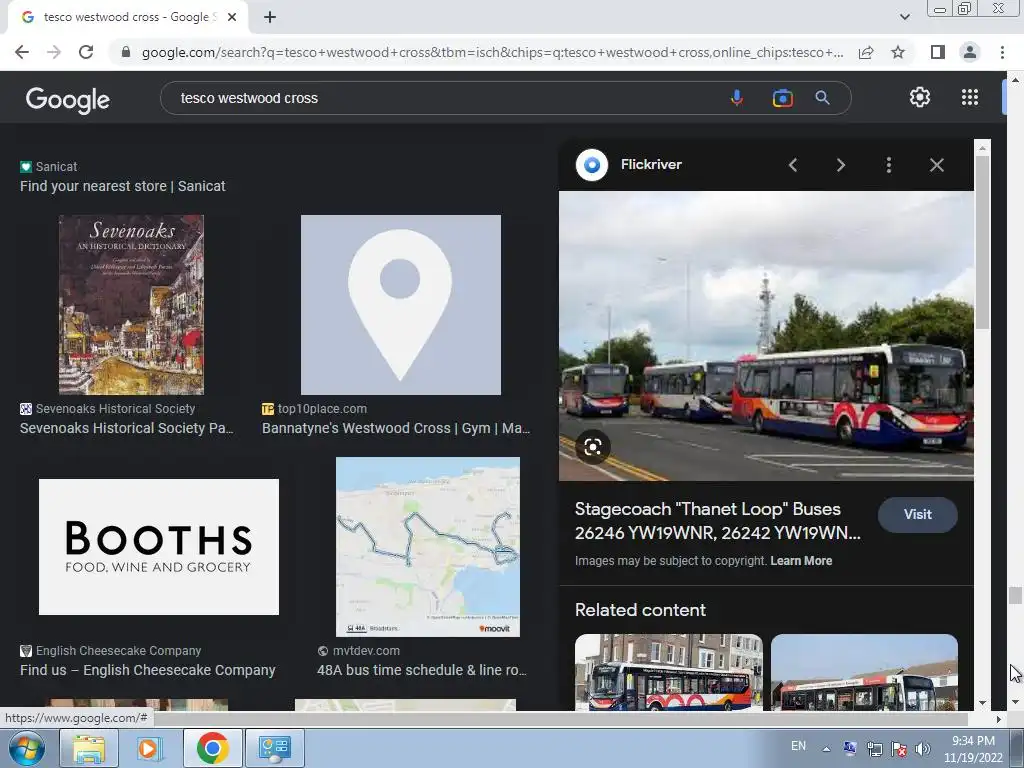
Task: Open the tab search dropdown arrow
Action: pos(904,17)
